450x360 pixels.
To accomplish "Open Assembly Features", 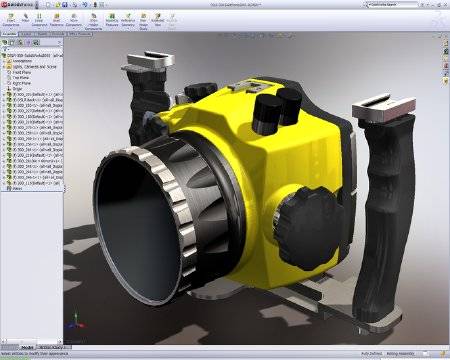I will (112, 19).
